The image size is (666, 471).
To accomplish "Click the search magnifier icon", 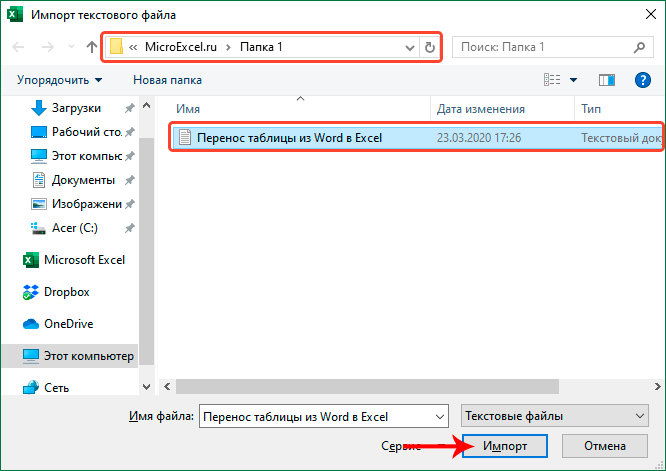I will pos(639,47).
